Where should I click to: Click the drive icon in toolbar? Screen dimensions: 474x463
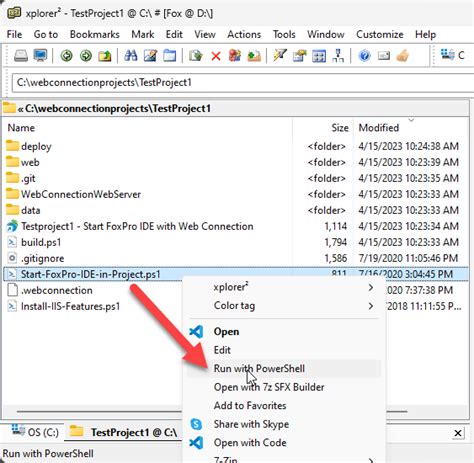coord(21,56)
